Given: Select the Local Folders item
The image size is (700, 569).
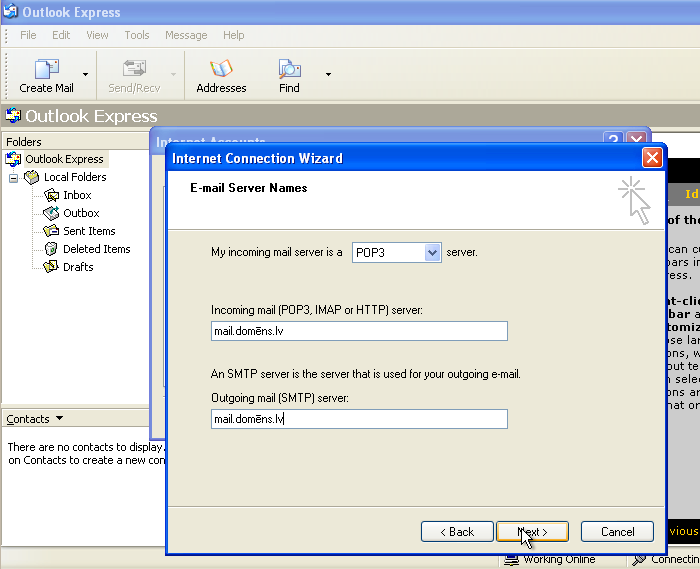Looking at the screenshot, I should click(75, 177).
